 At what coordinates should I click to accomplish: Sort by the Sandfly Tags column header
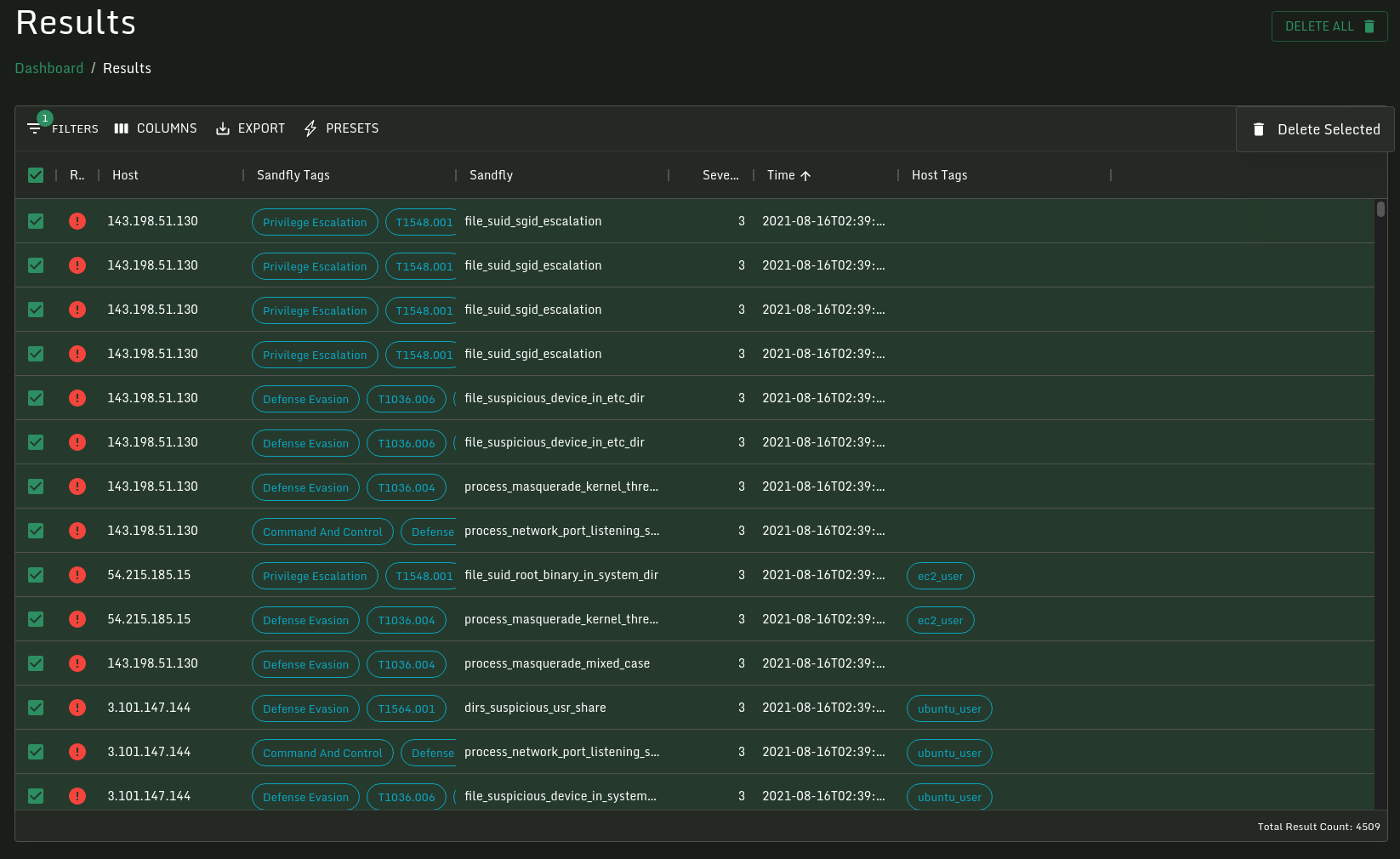coord(293,175)
